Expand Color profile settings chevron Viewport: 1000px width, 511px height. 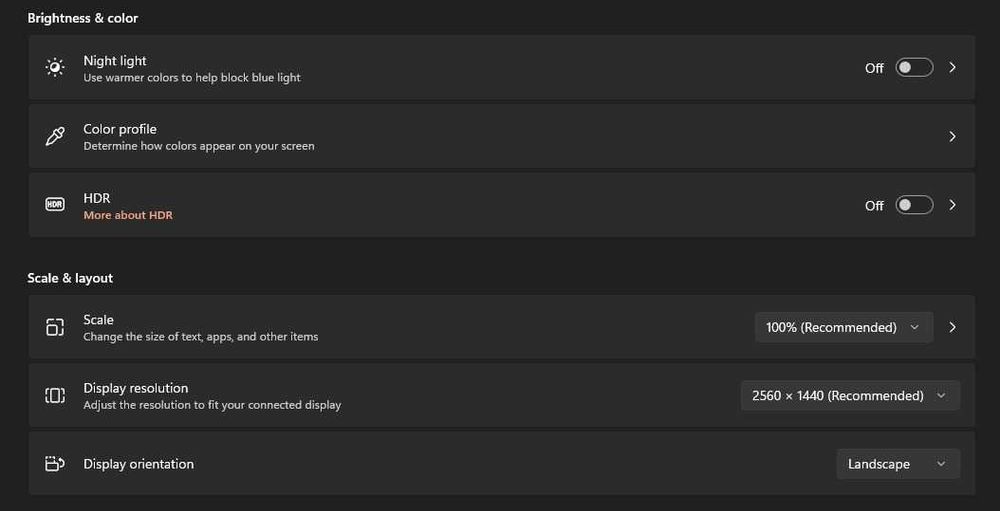coord(952,136)
